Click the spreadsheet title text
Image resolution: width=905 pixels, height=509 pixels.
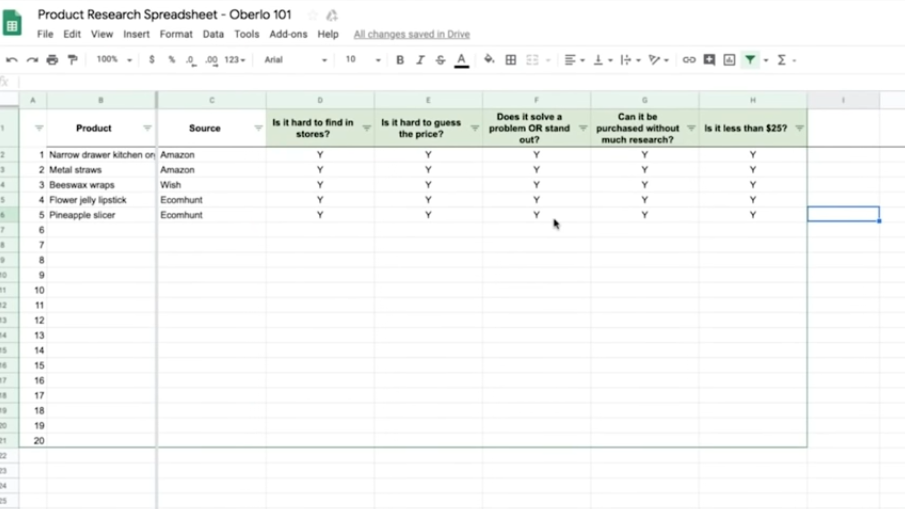point(164,15)
